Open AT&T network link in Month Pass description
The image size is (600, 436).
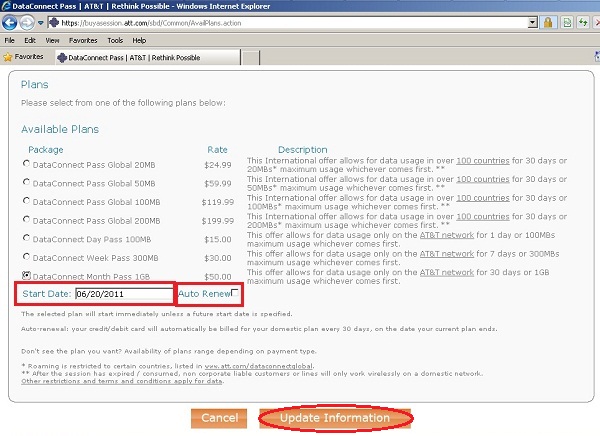[447, 273]
